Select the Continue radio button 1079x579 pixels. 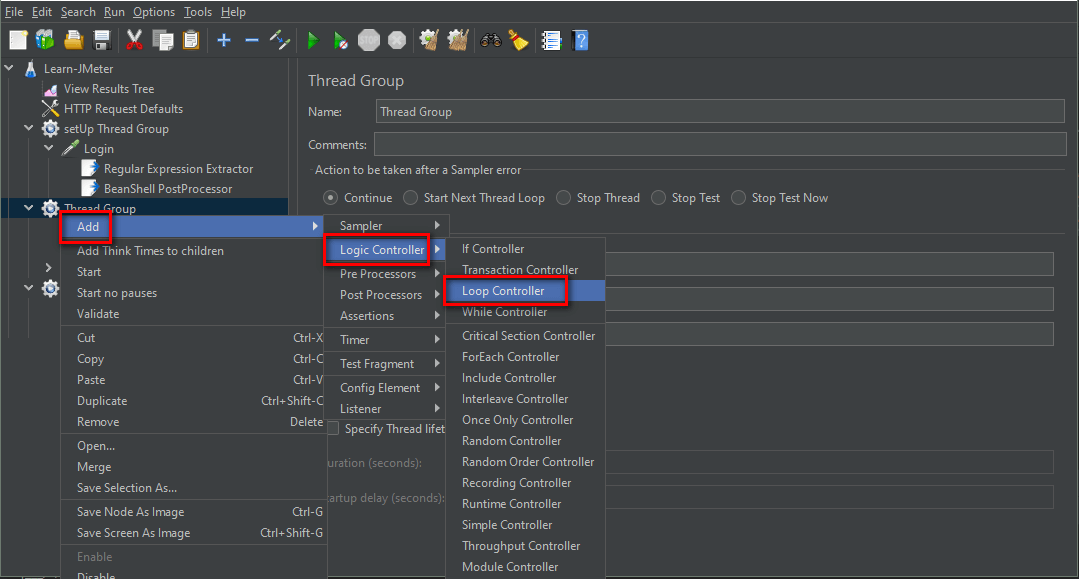(330, 198)
